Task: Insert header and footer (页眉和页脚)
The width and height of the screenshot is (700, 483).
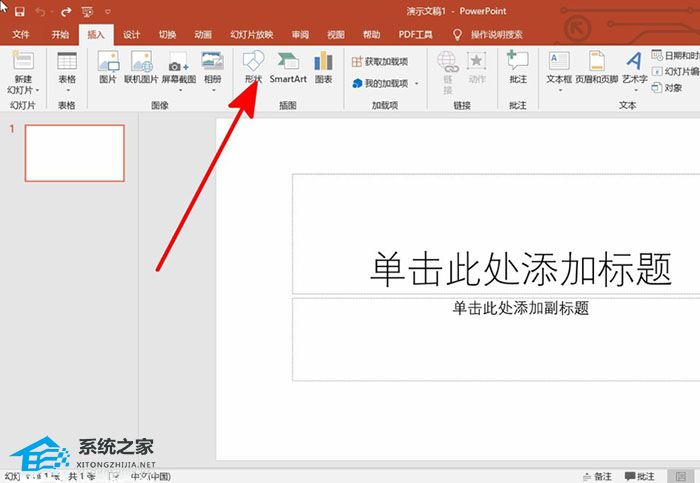Action: point(596,67)
